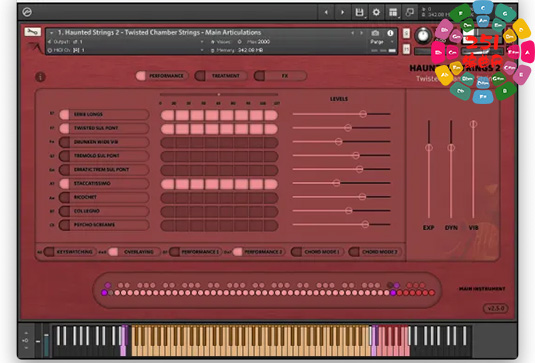
Task: Expand the instrument name dropdown arrow
Action: [52, 33]
